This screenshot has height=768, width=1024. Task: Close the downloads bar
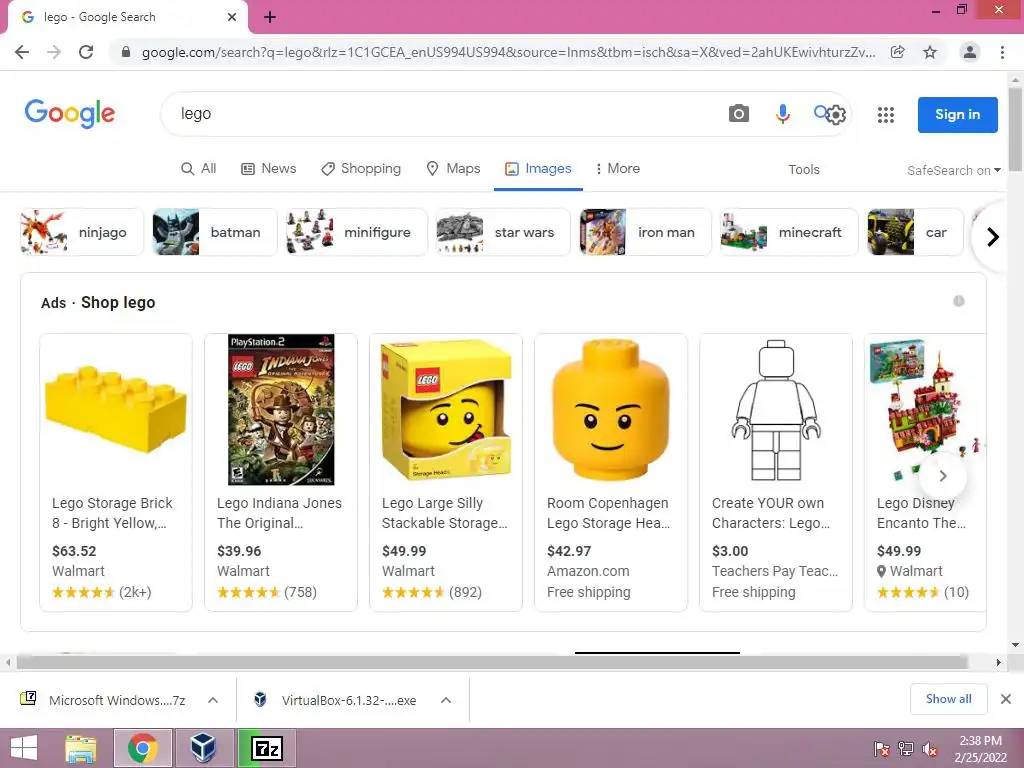click(x=1006, y=699)
